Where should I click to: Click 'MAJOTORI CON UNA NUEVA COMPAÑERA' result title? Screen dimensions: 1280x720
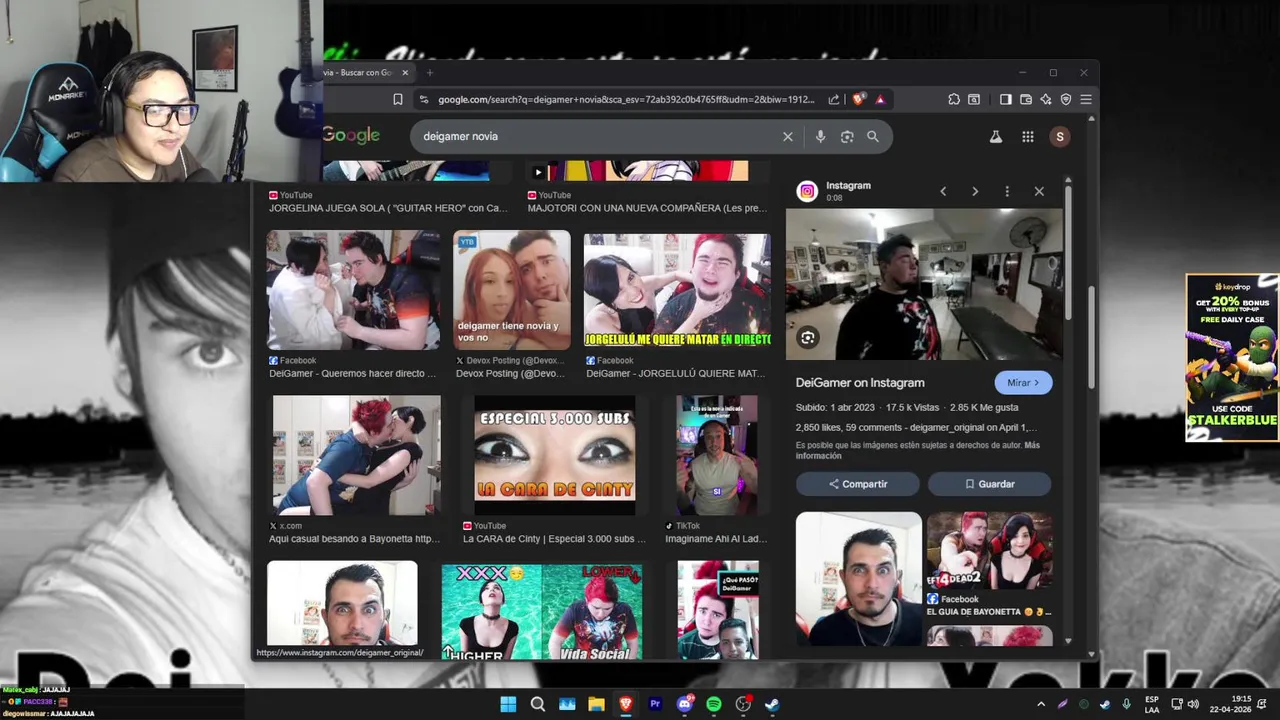click(647, 208)
